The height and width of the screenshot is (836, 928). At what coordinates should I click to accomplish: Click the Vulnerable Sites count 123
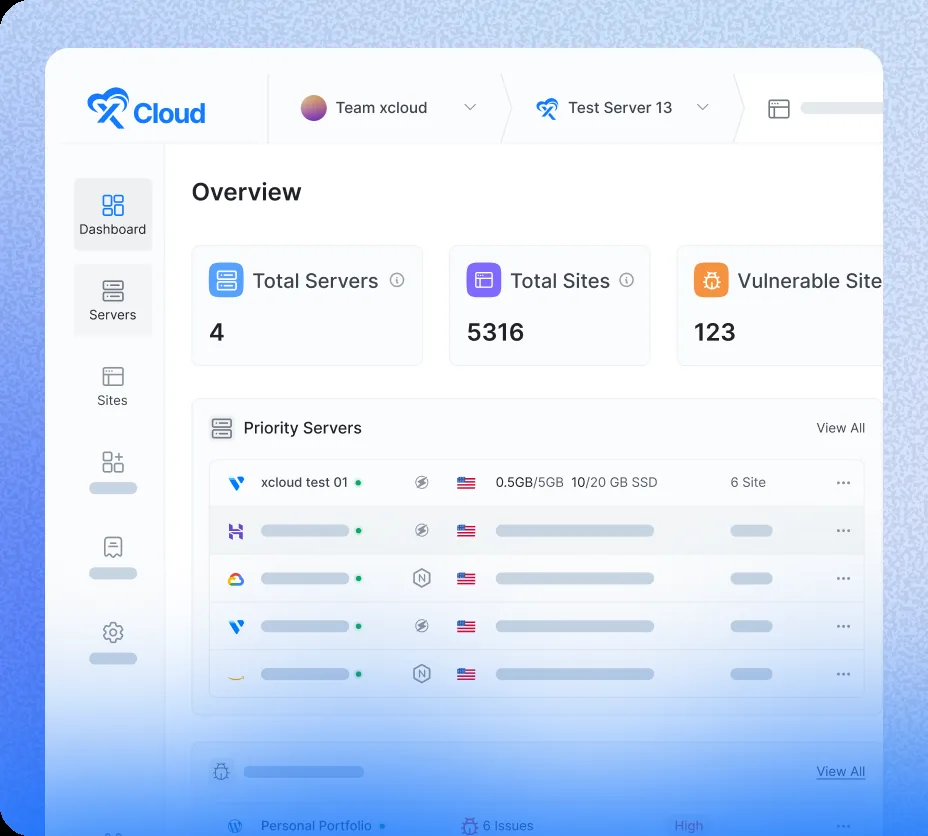tap(714, 332)
